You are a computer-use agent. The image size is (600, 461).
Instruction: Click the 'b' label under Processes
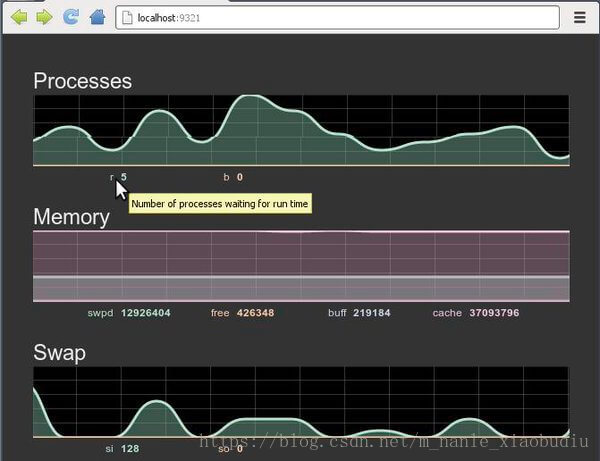(x=226, y=177)
